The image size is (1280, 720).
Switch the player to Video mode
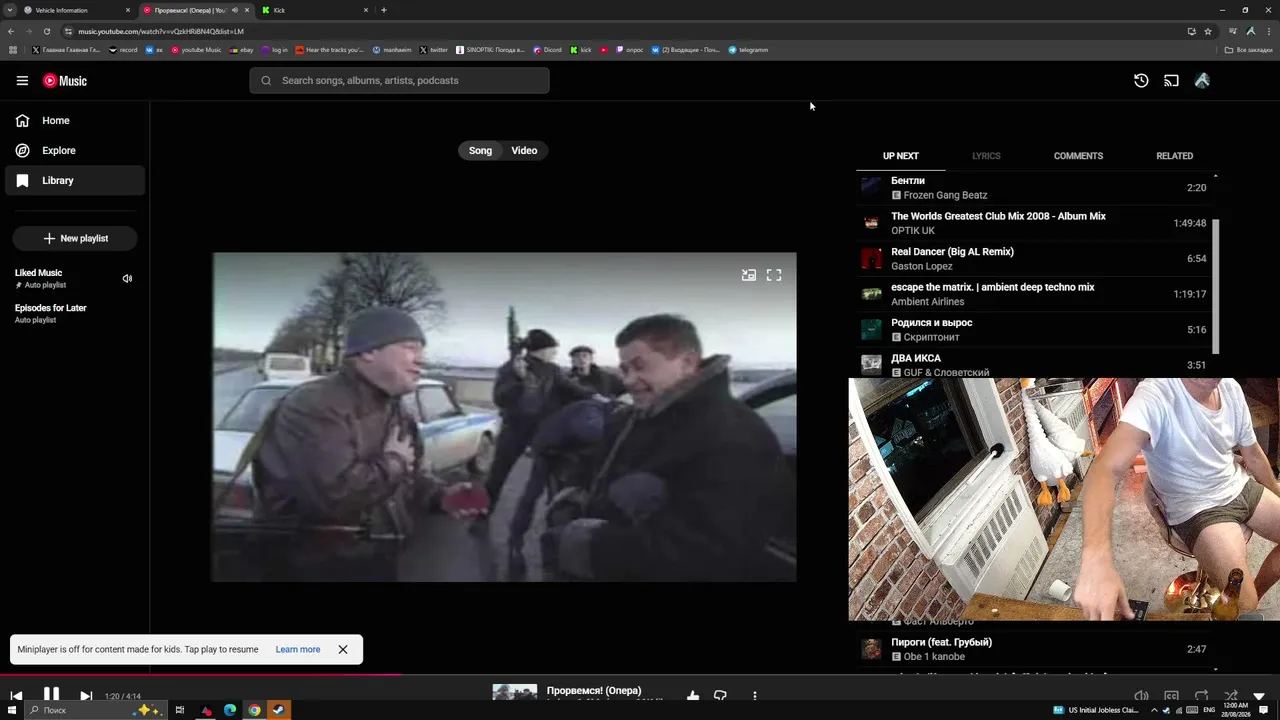point(524,151)
